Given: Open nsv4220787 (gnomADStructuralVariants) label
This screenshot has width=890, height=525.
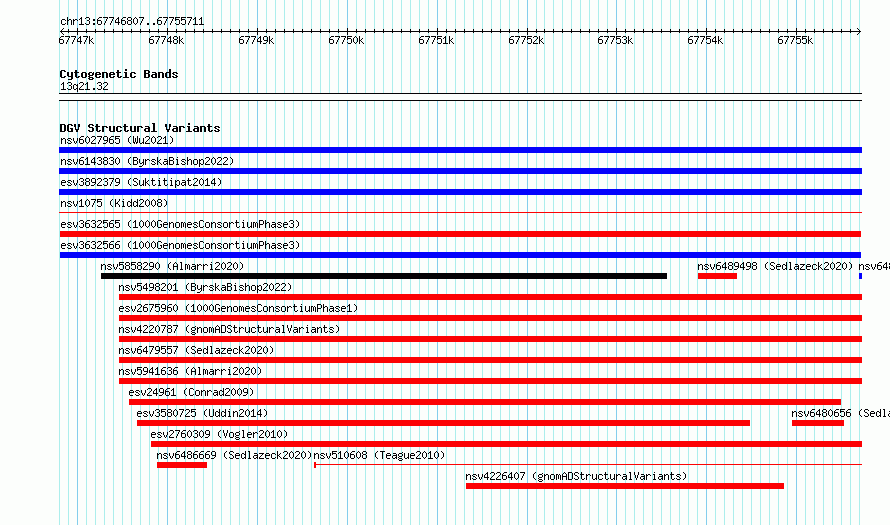Looking at the screenshot, I should [229, 329].
